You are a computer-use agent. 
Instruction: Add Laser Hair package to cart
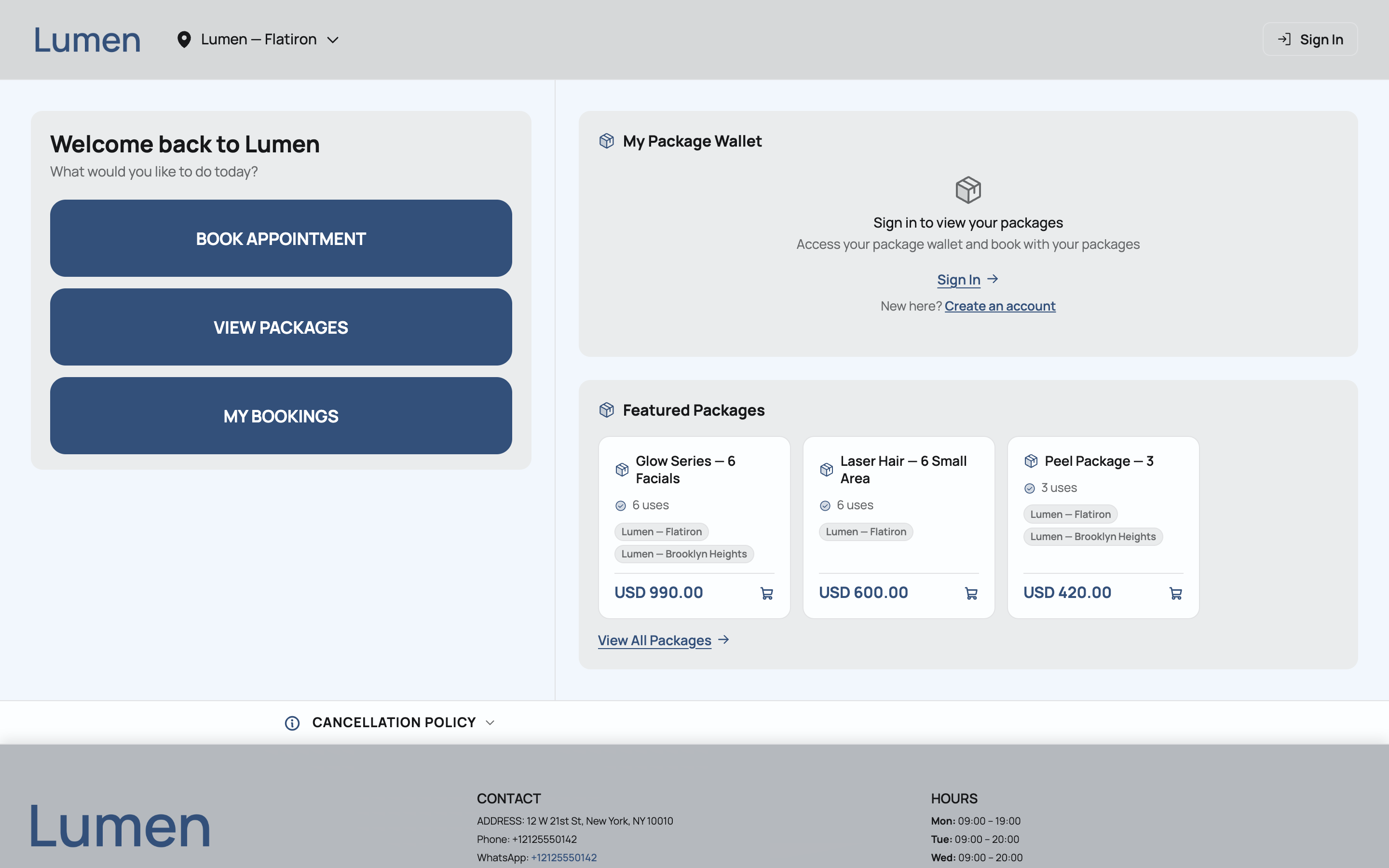coord(971,593)
